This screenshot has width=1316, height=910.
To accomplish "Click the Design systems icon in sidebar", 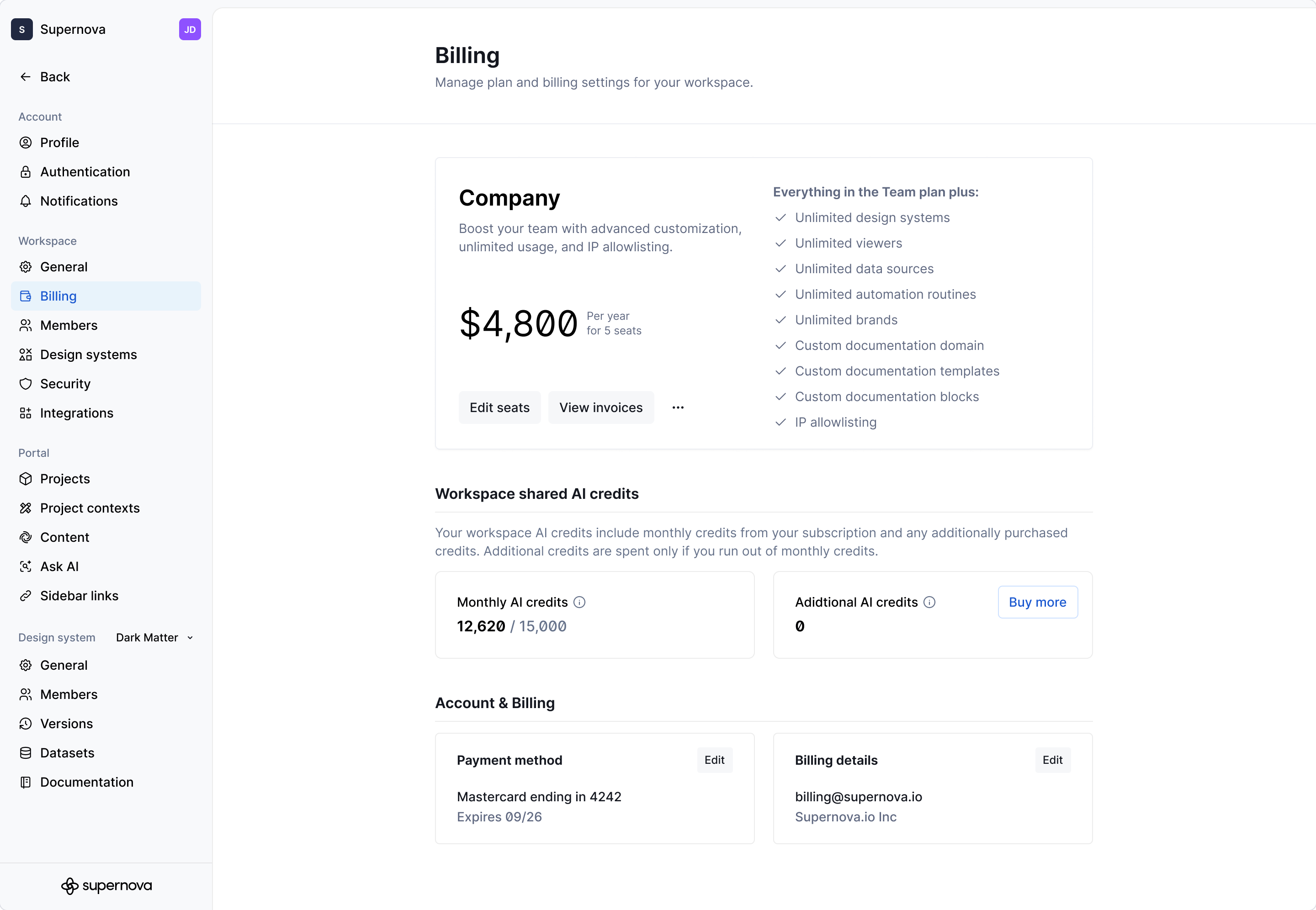I will 26,354.
